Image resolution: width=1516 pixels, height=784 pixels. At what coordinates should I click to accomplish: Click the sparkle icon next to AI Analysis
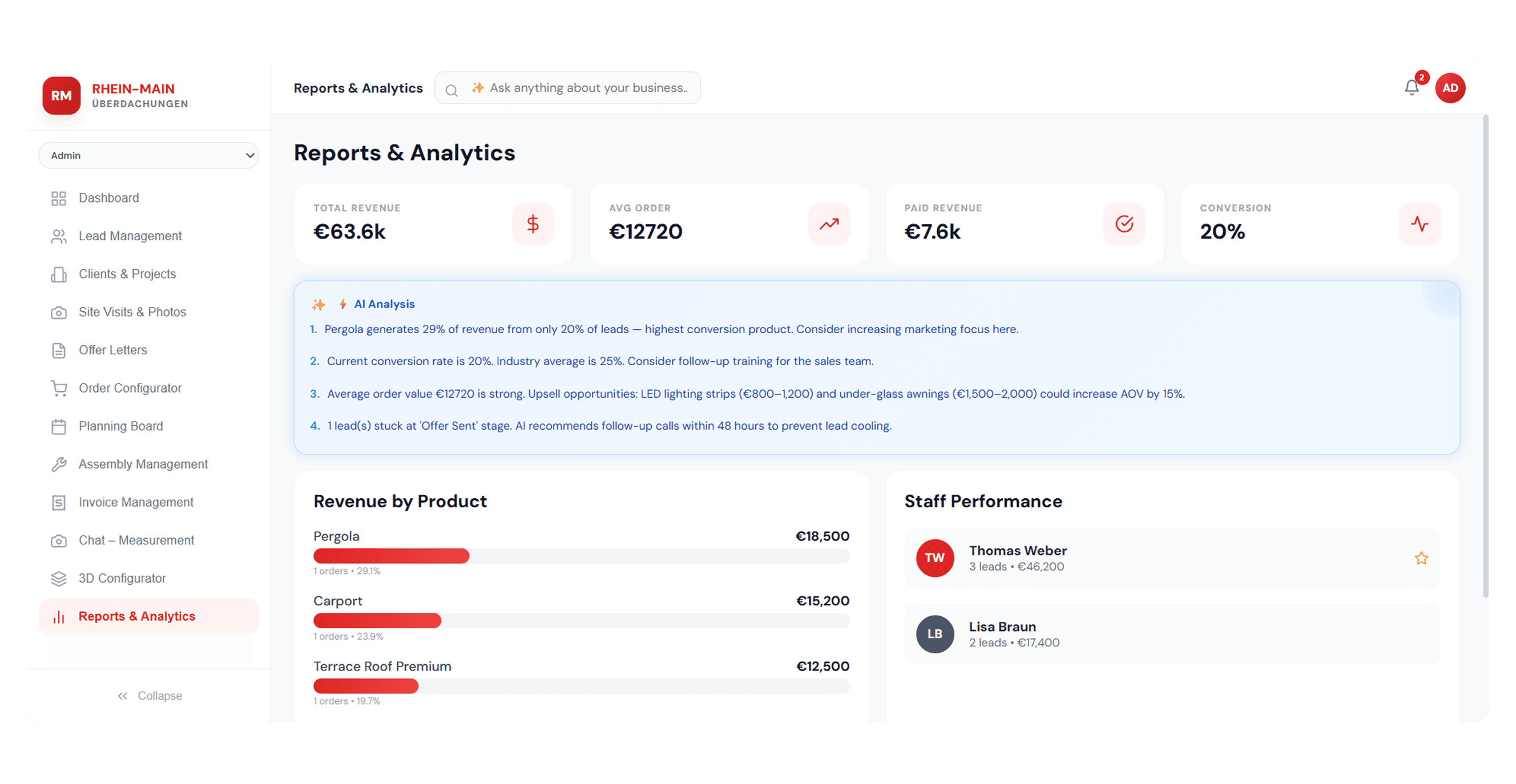[x=318, y=304]
